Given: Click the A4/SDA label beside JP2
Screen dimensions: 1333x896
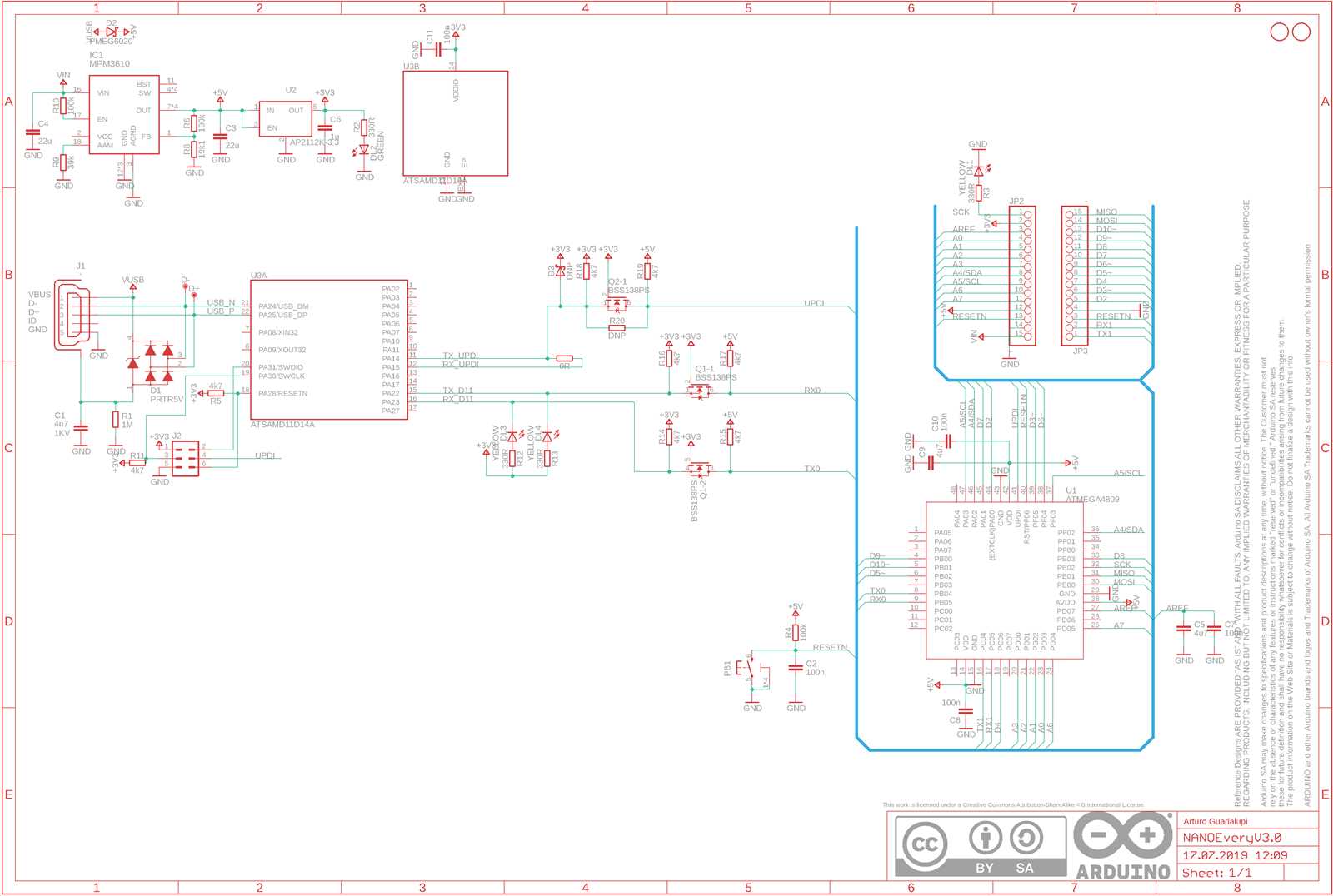Looking at the screenshot, I should click(x=967, y=273).
